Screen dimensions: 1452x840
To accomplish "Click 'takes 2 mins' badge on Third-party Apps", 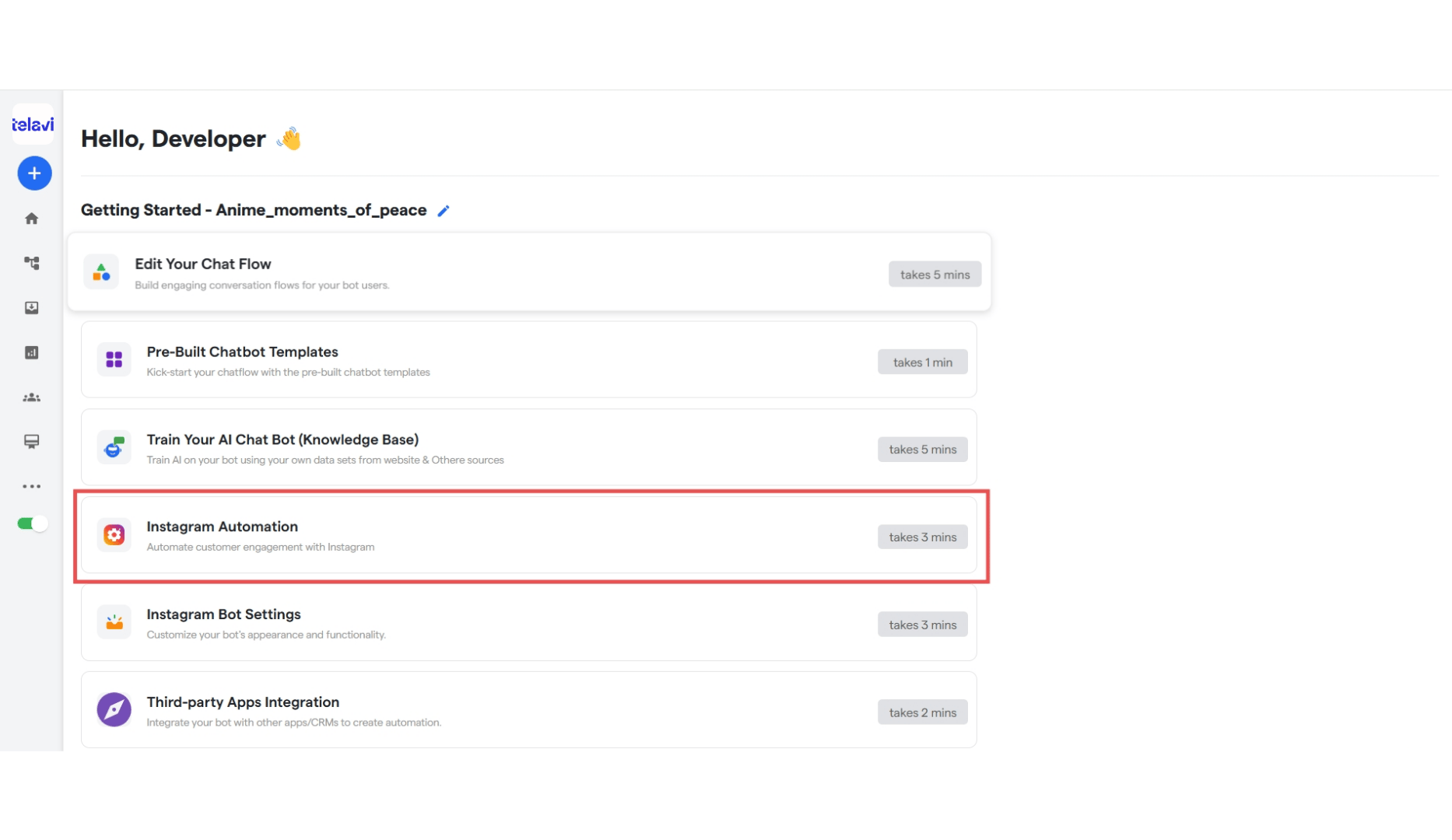I will (923, 713).
